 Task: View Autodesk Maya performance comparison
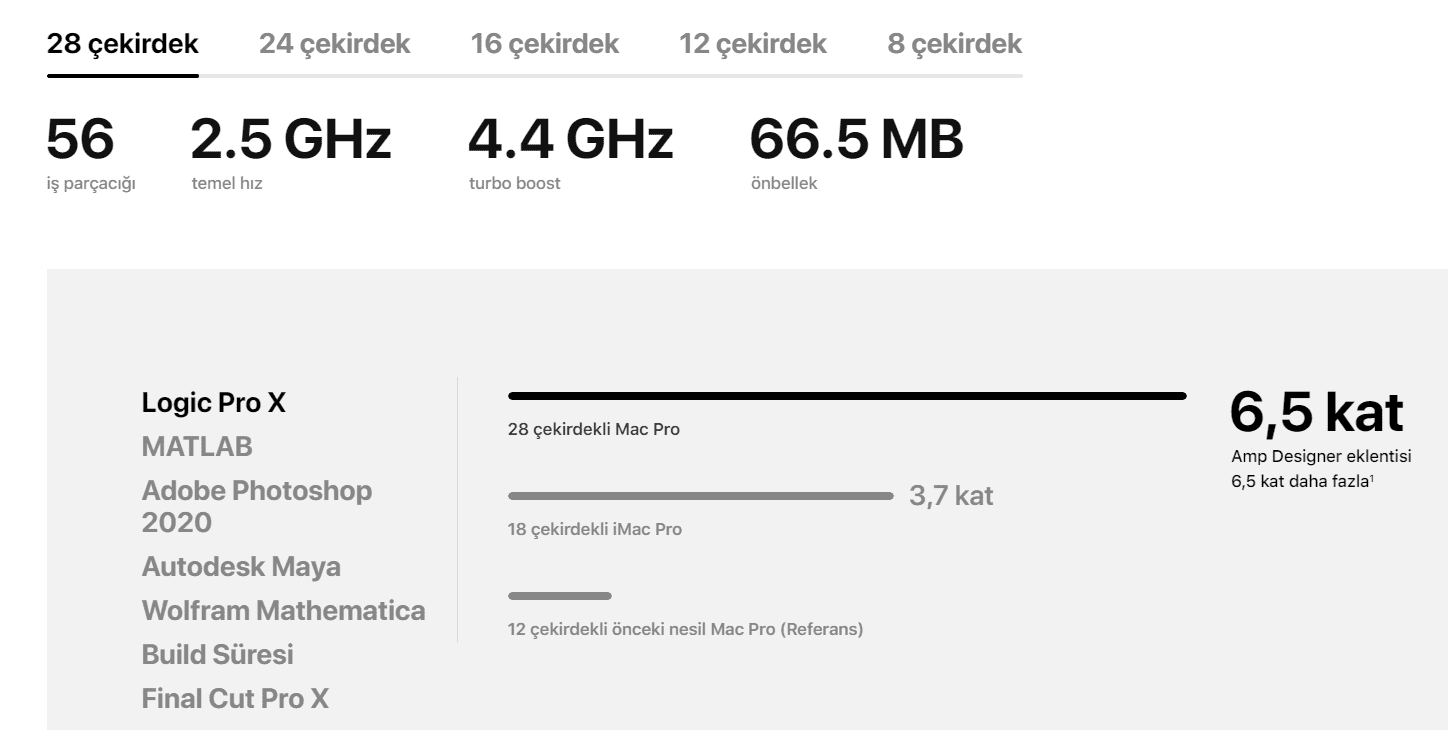coord(241,567)
